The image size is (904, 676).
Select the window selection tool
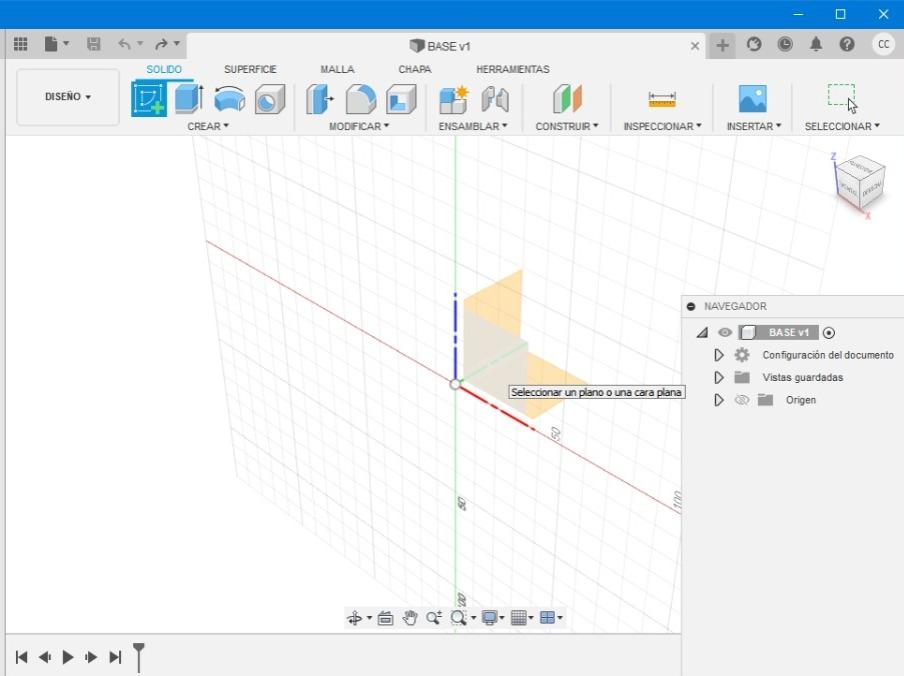coord(842,99)
